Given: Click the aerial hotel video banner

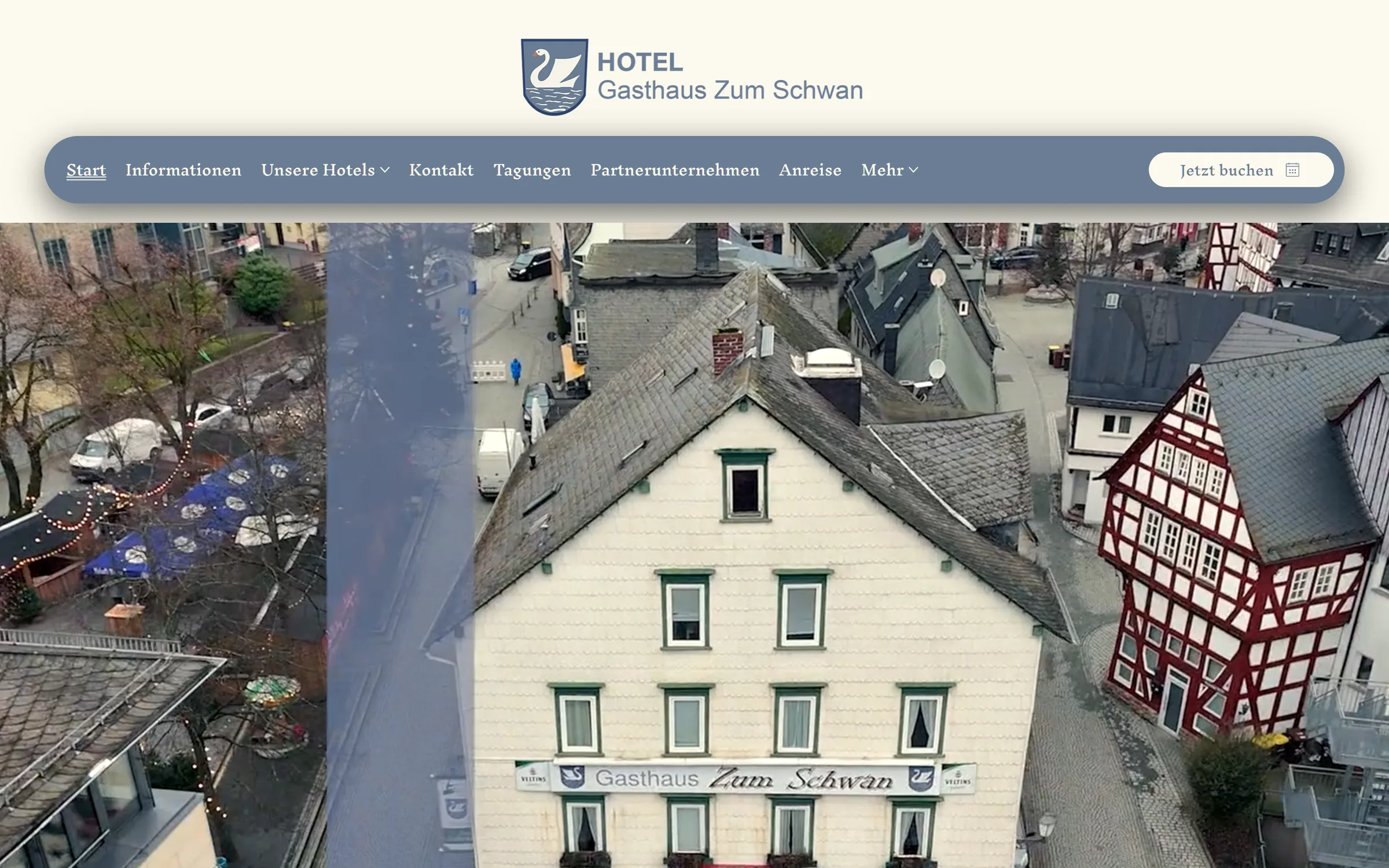Looking at the screenshot, I should click(x=694, y=545).
